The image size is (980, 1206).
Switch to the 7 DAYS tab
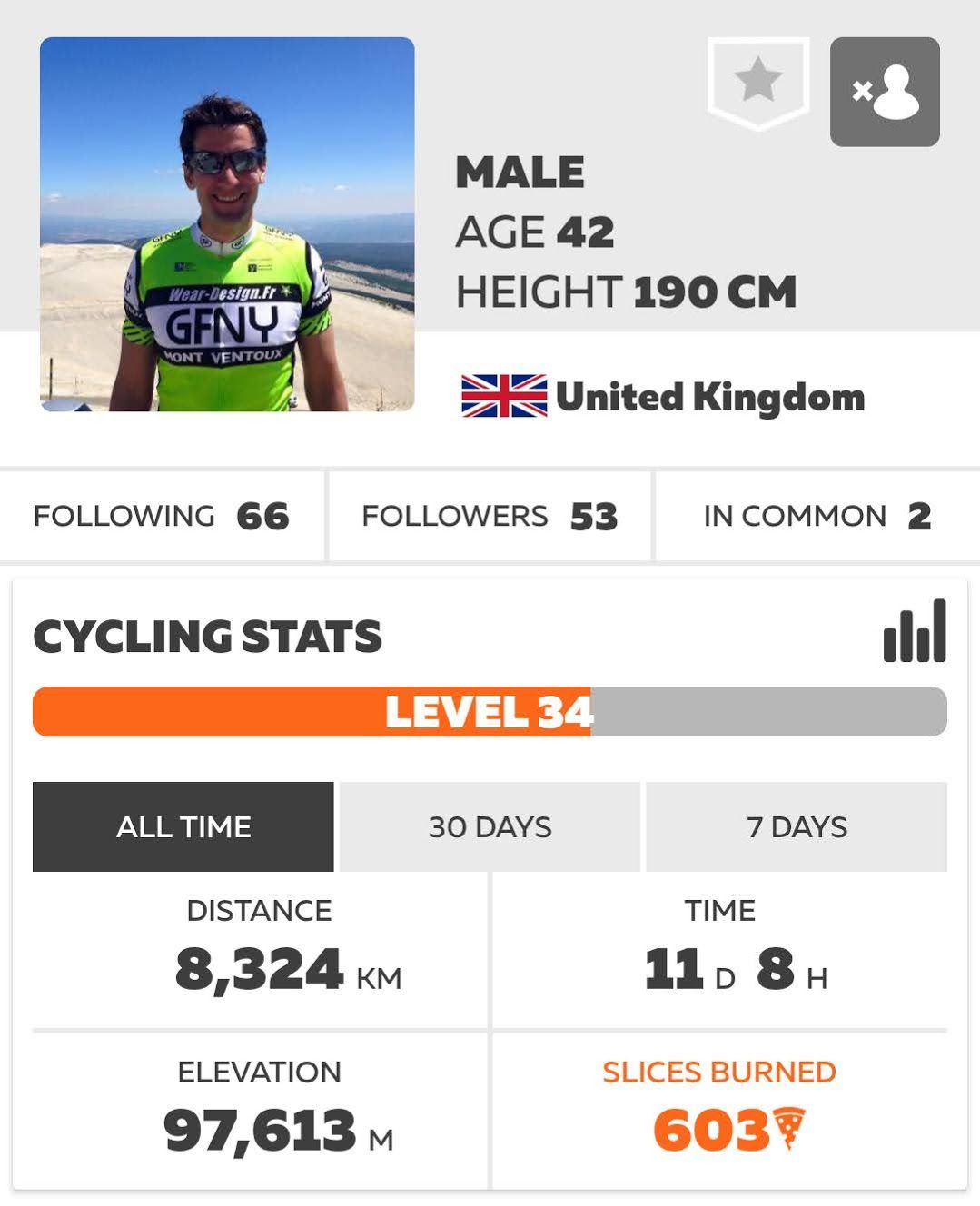pyautogui.click(x=797, y=826)
